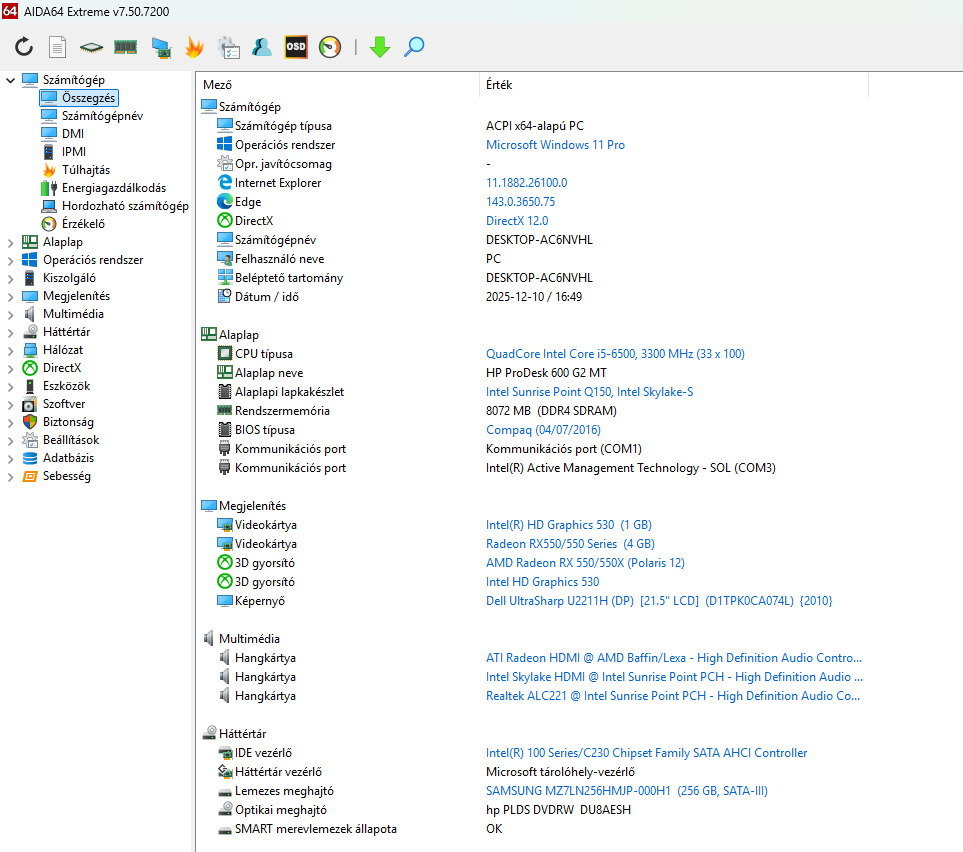
Task: Select Hordozható számítógép entry
Action: pos(125,206)
